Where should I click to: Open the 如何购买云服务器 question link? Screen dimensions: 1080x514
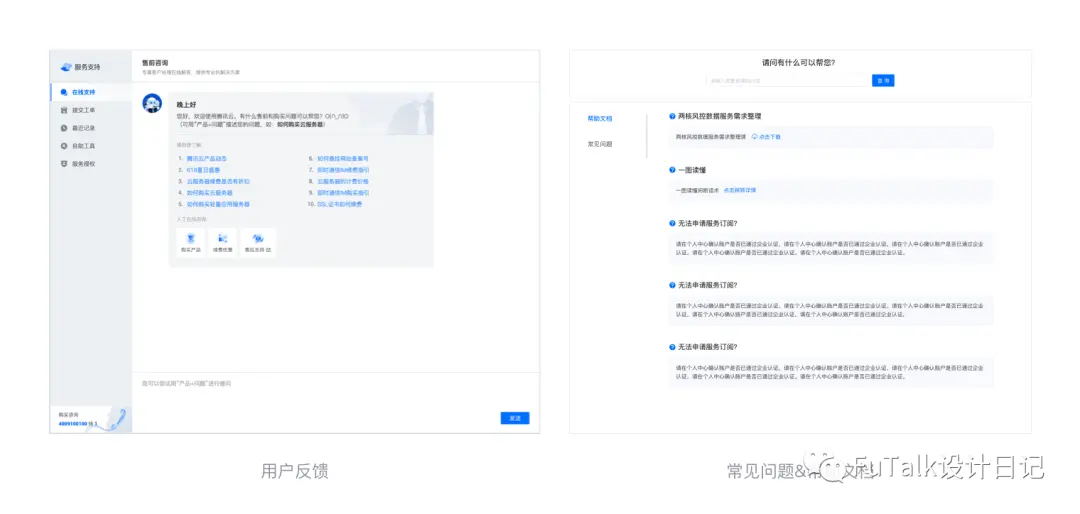209,193
